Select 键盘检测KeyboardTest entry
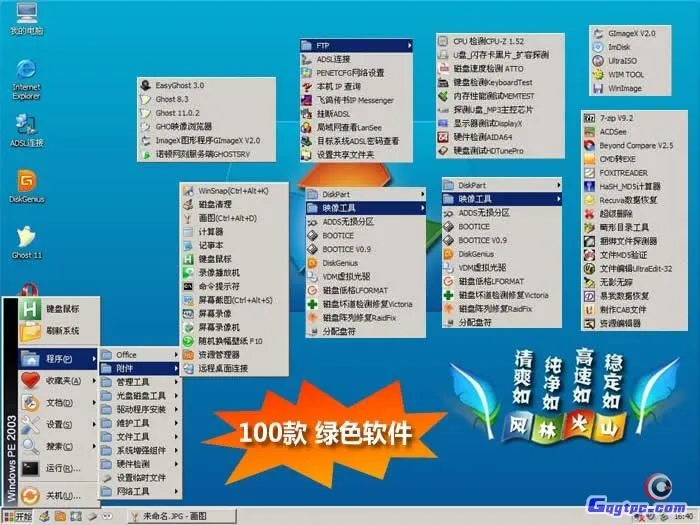 [500, 83]
